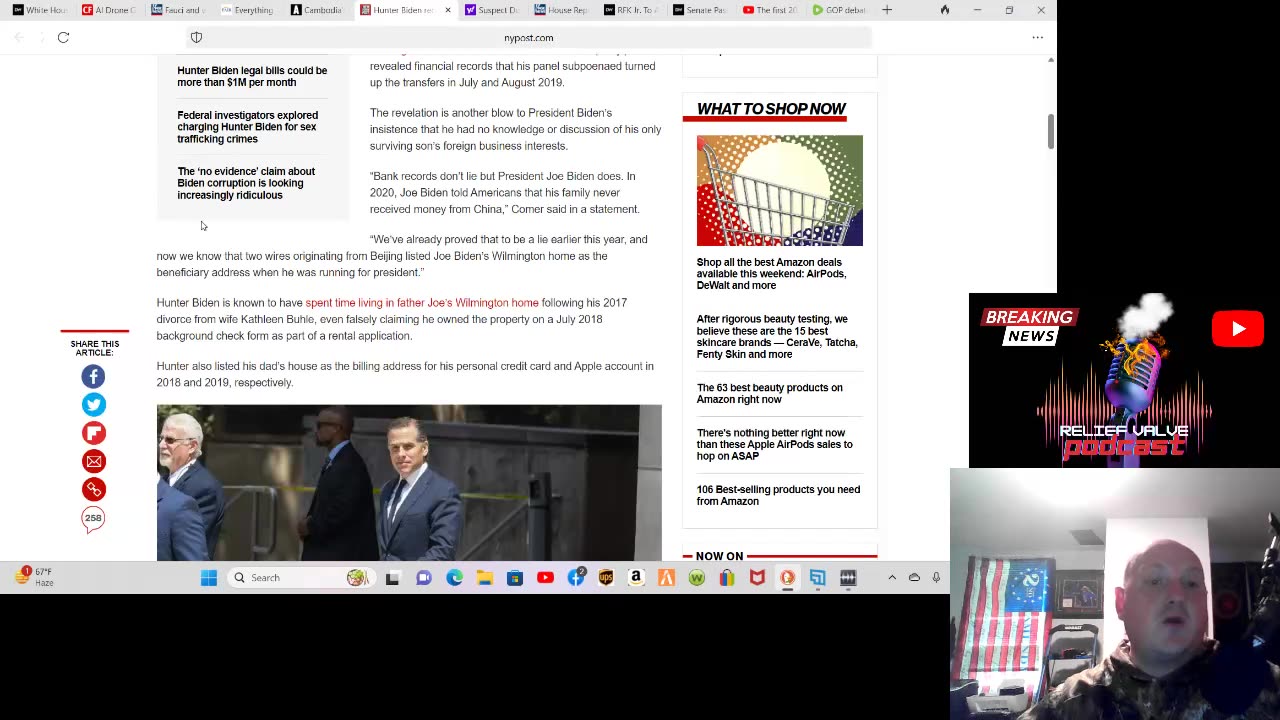Open Task View on taskbar
1280x720 pixels.
coord(392,577)
